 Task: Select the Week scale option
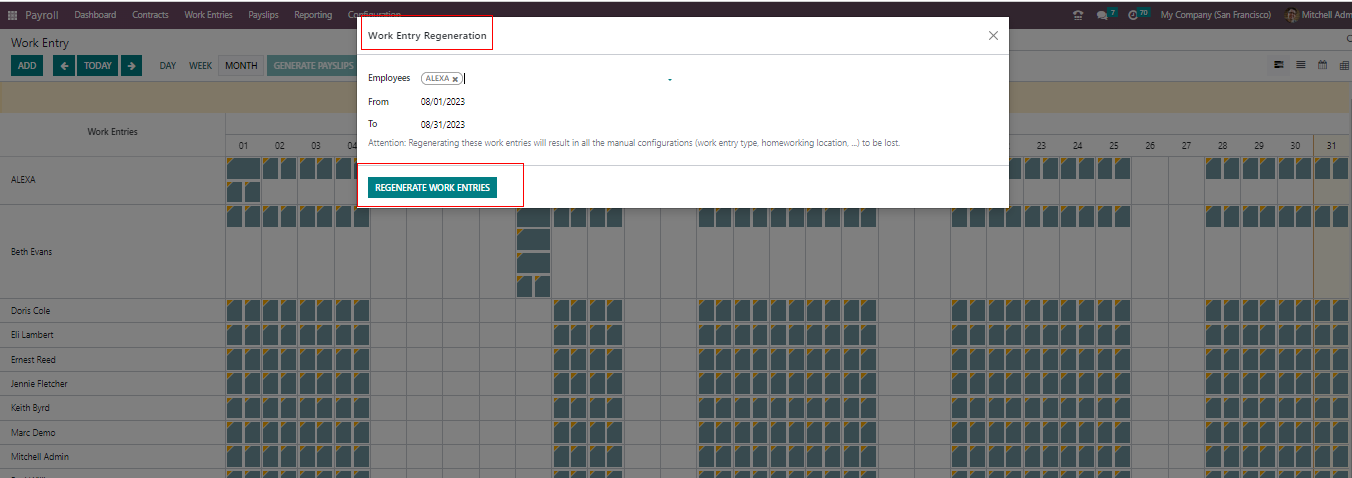point(200,66)
